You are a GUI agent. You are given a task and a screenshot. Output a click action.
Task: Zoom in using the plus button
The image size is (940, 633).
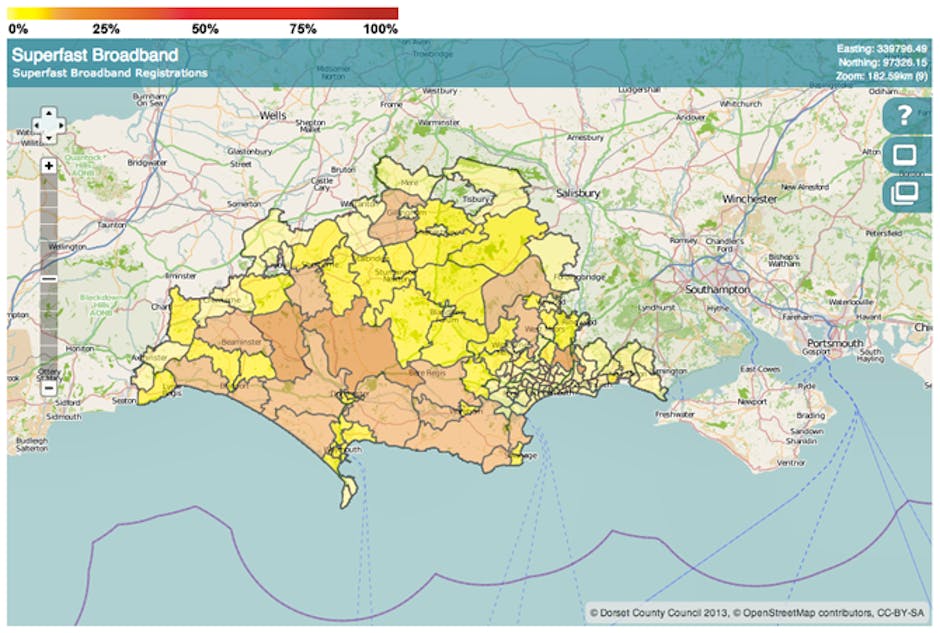(x=49, y=165)
